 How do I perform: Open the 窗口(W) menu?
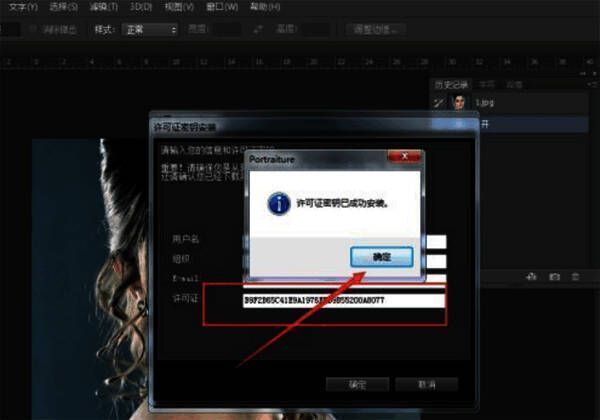(x=222, y=7)
